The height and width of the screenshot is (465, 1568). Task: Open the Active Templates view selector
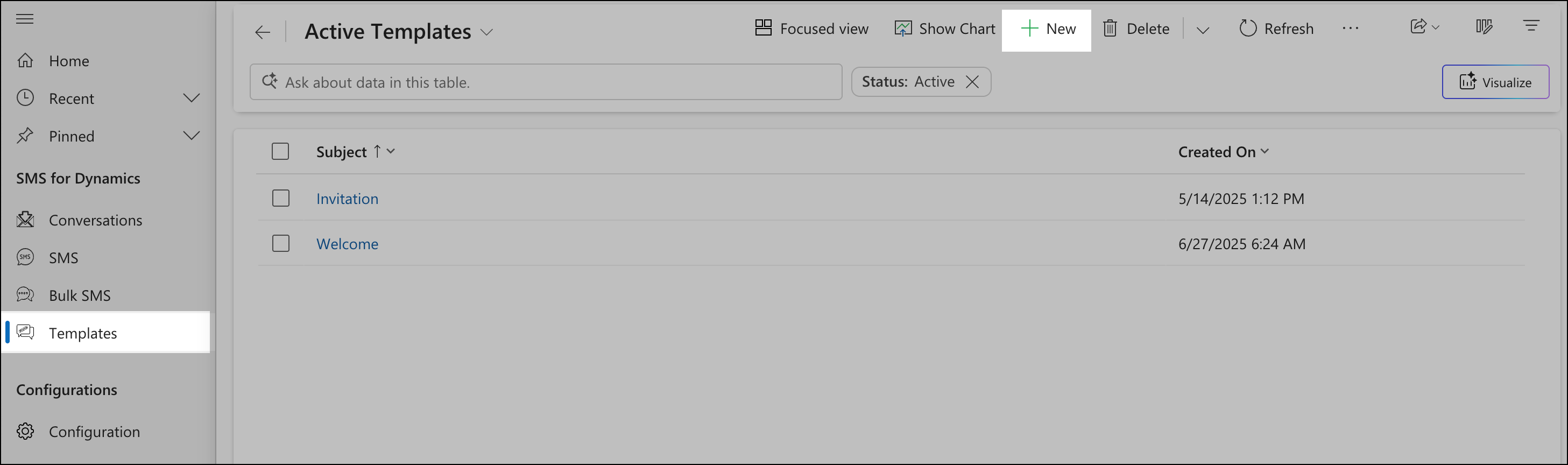[x=486, y=32]
